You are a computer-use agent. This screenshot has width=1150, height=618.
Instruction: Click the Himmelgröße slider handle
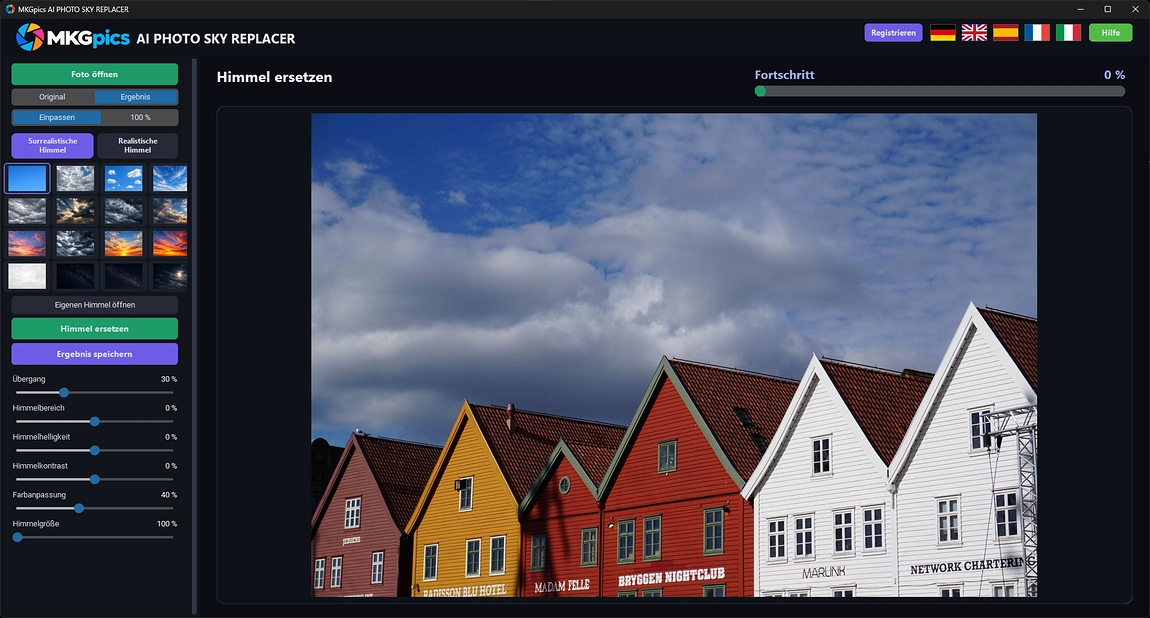coord(18,537)
